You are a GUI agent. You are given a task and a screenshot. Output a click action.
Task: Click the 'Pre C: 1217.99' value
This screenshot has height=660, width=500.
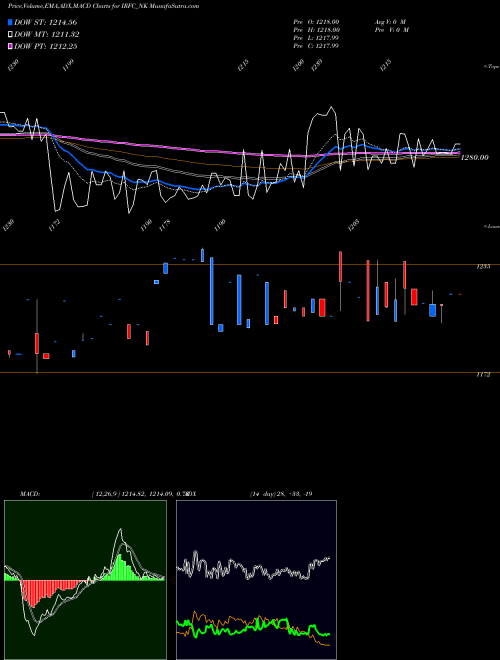pyautogui.click(x=316, y=46)
